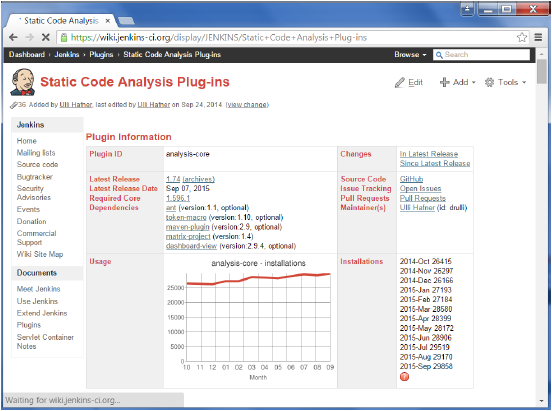Open Pull Requests link in table
The width and height of the screenshot is (552, 411).
tap(422, 198)
